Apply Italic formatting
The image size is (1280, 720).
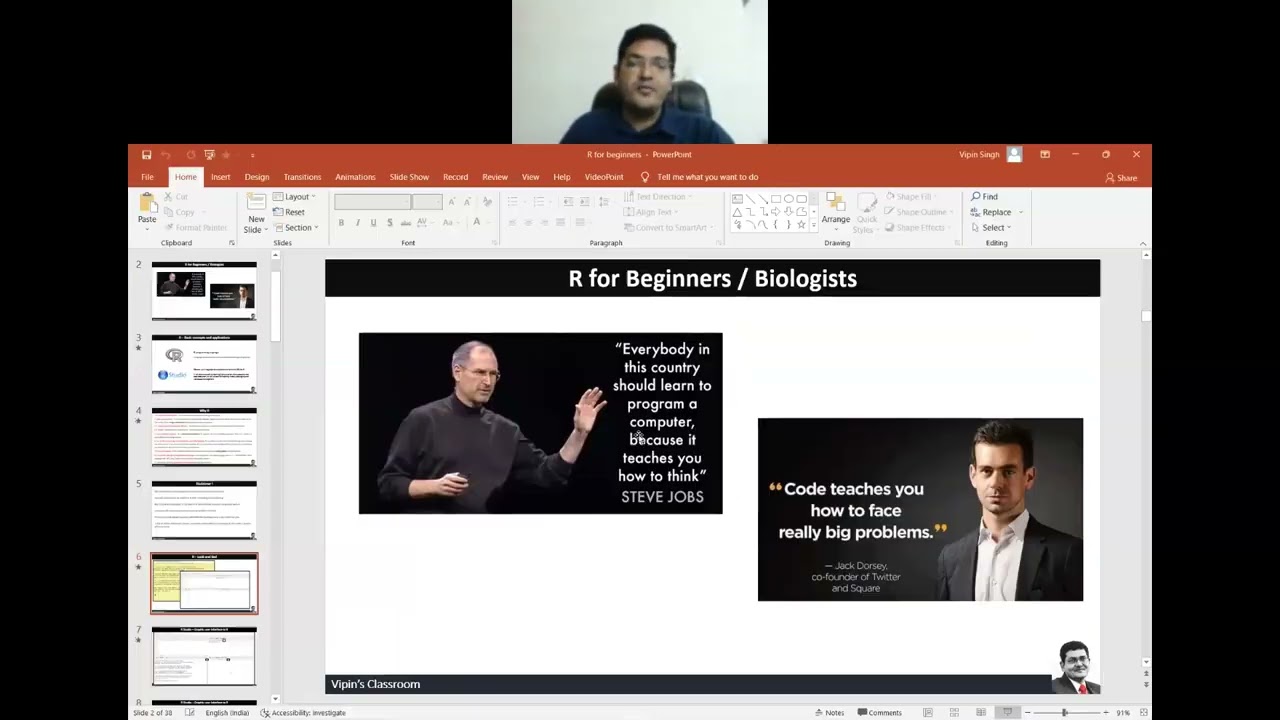click(x=358, y=222)
